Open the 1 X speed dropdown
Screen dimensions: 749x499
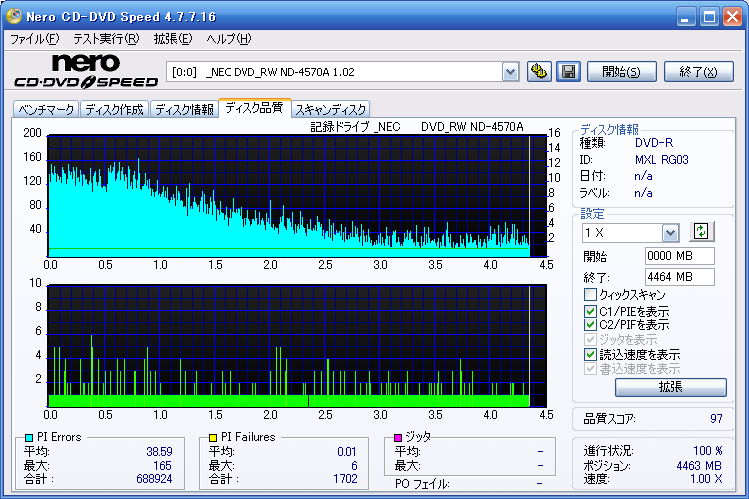pos(670,233)
